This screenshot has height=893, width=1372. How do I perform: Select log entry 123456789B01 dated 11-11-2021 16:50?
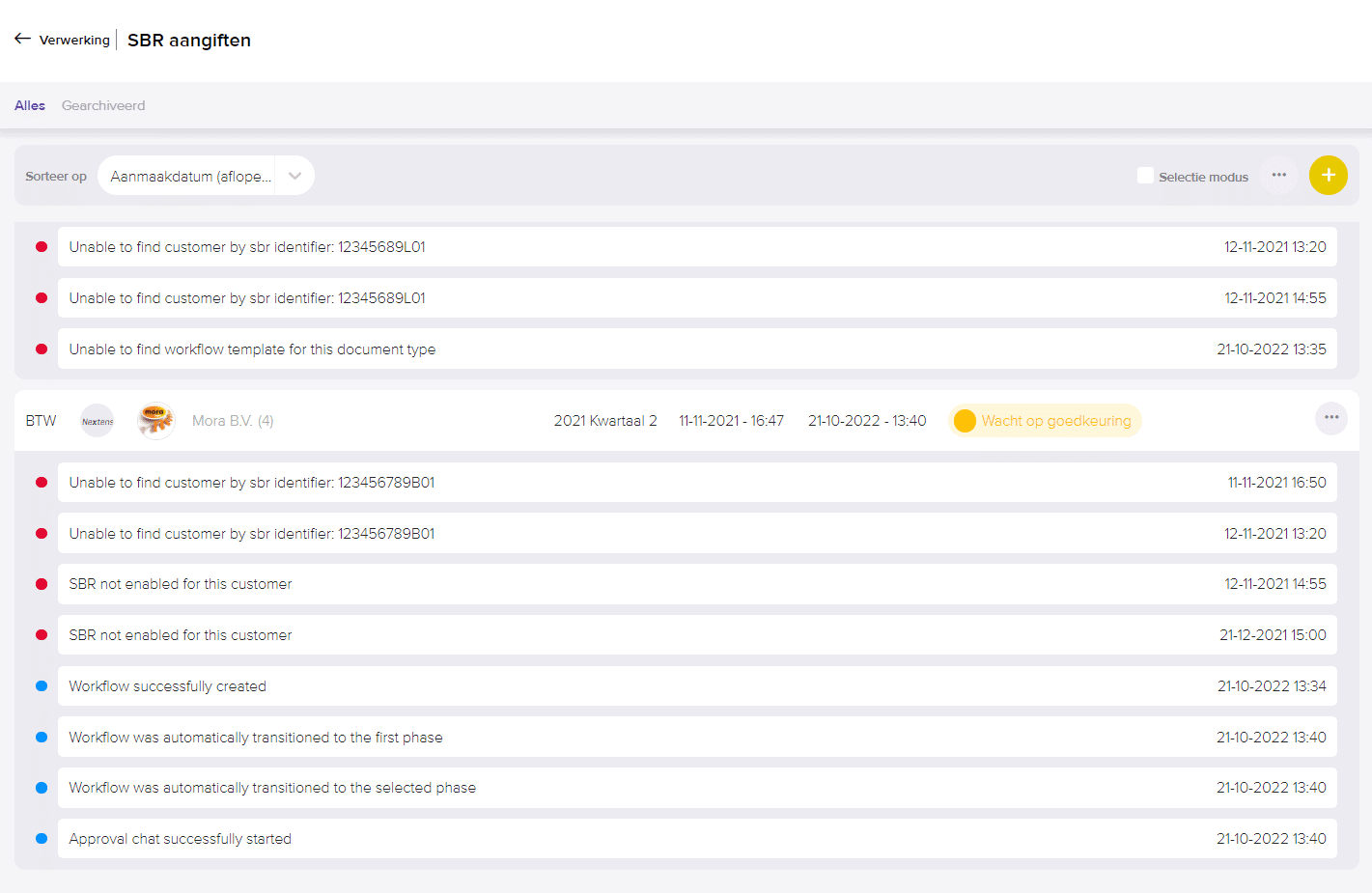click(697, 483)
